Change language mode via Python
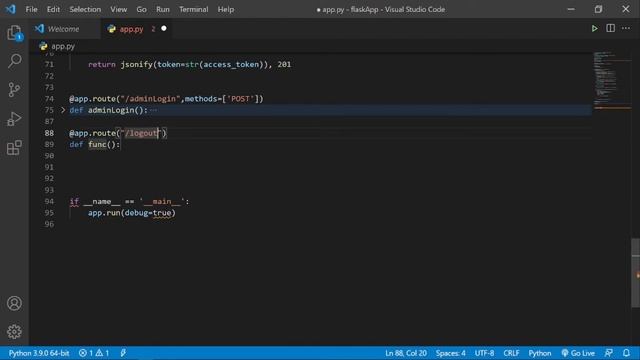The width and height of the screenshot is (640, 360). pos(540,353)
